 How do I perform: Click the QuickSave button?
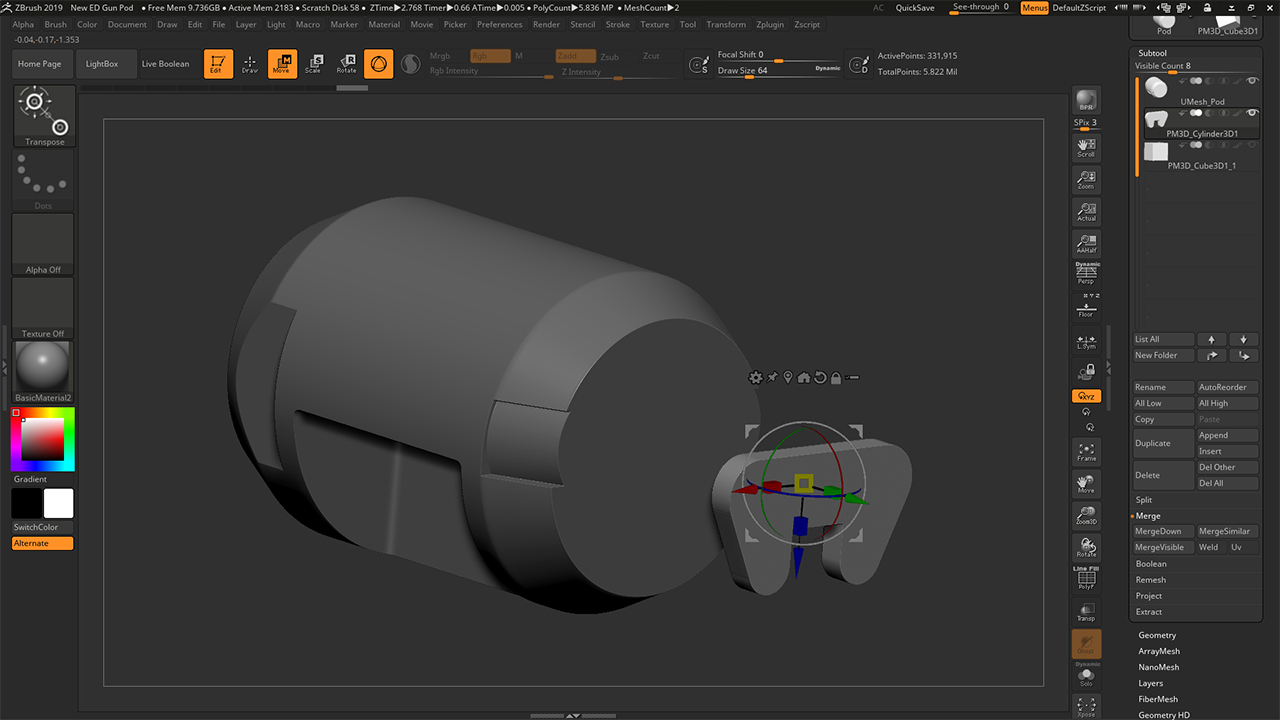click(x=915, y=7)
